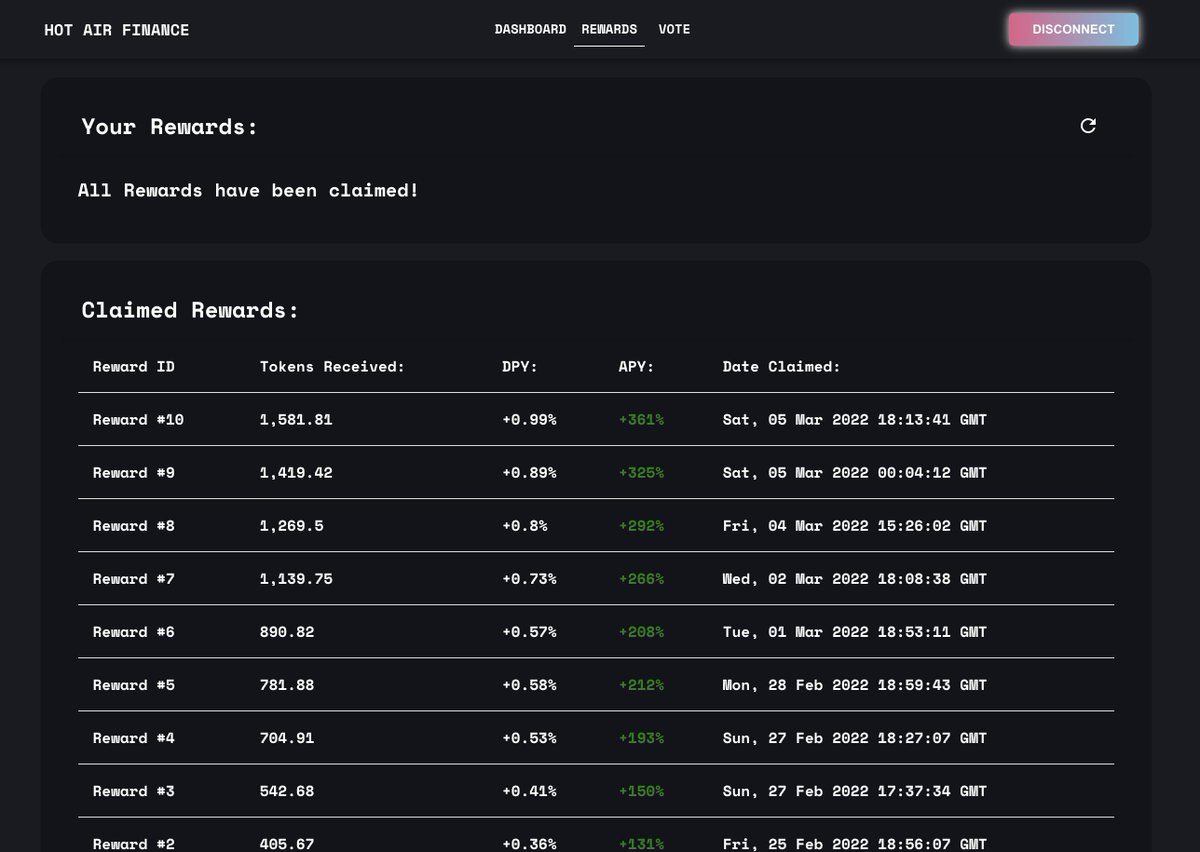Click tokens value 542.68

tap(287, 791)
